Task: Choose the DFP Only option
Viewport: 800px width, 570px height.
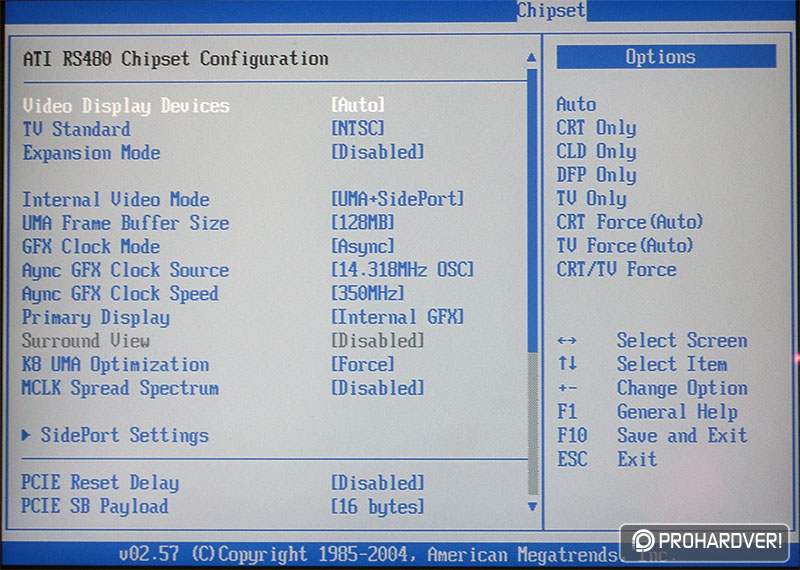Action: [x=596, y=175]
